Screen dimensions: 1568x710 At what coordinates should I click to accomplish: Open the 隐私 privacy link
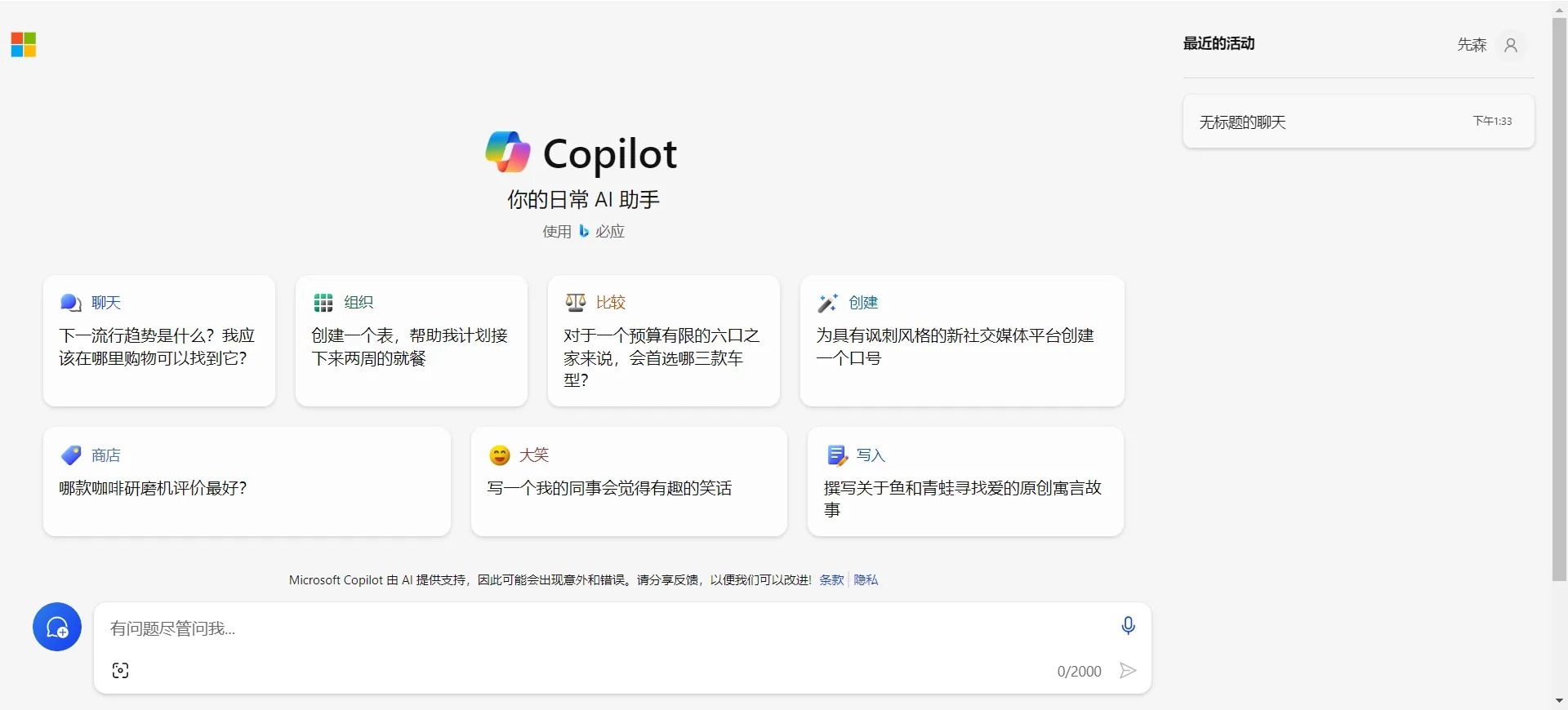[866, 580]
